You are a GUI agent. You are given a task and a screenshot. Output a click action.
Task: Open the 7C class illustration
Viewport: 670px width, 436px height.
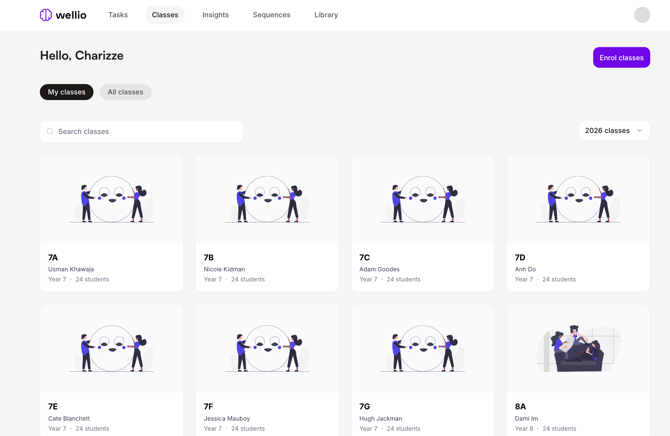coord(423,199)
